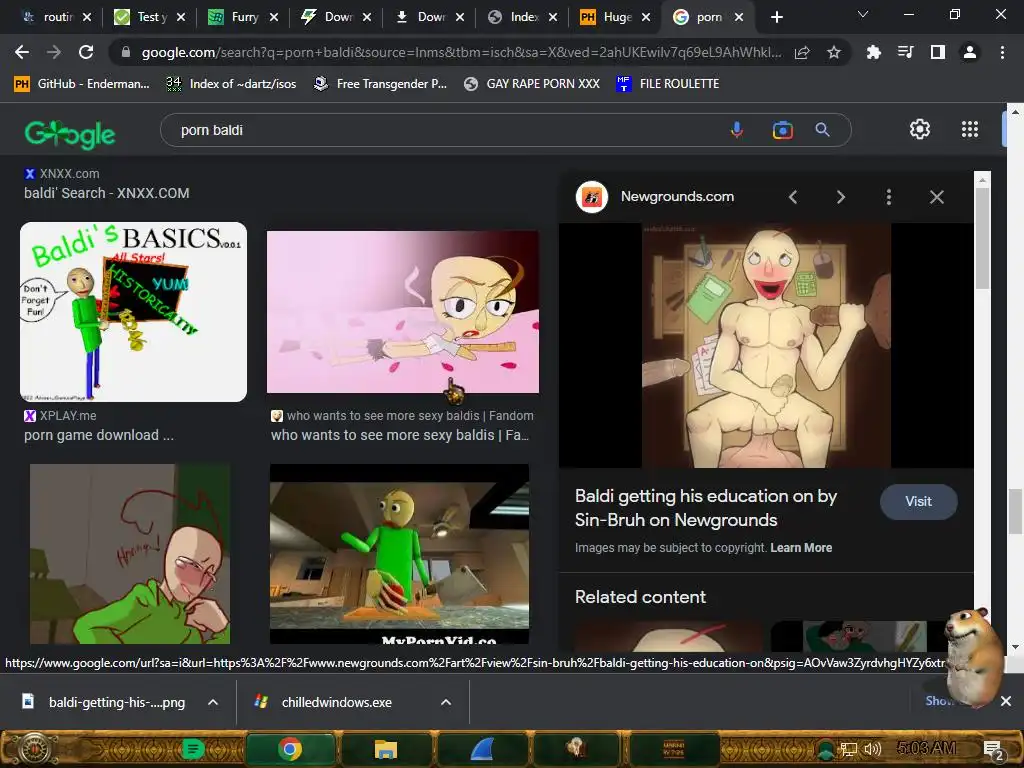
Task: Bookmark this page with the star icon
Action: [x=833, y=52]
